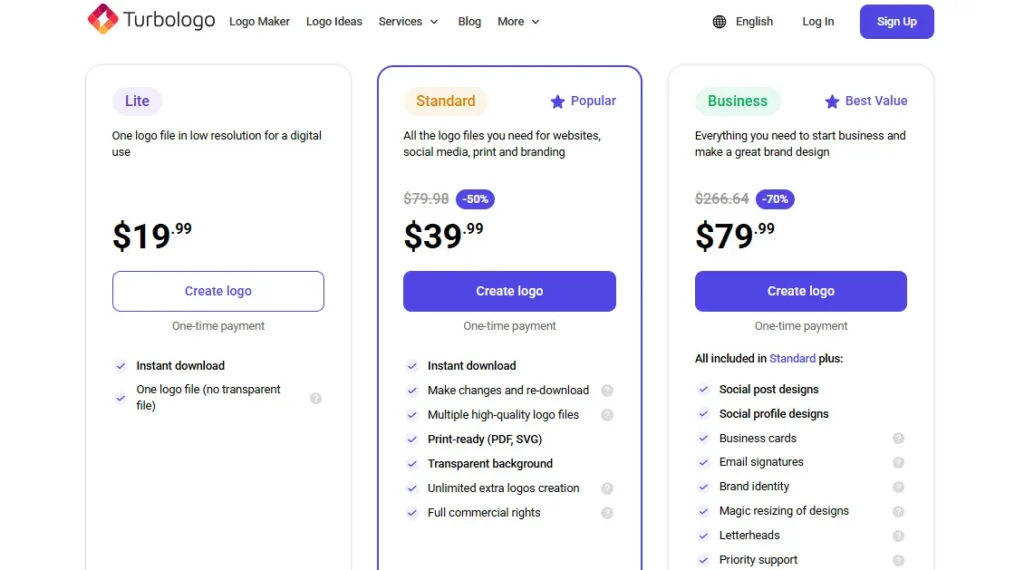Click help icon beside Multiple high-quality logo files

click(607, 415)
